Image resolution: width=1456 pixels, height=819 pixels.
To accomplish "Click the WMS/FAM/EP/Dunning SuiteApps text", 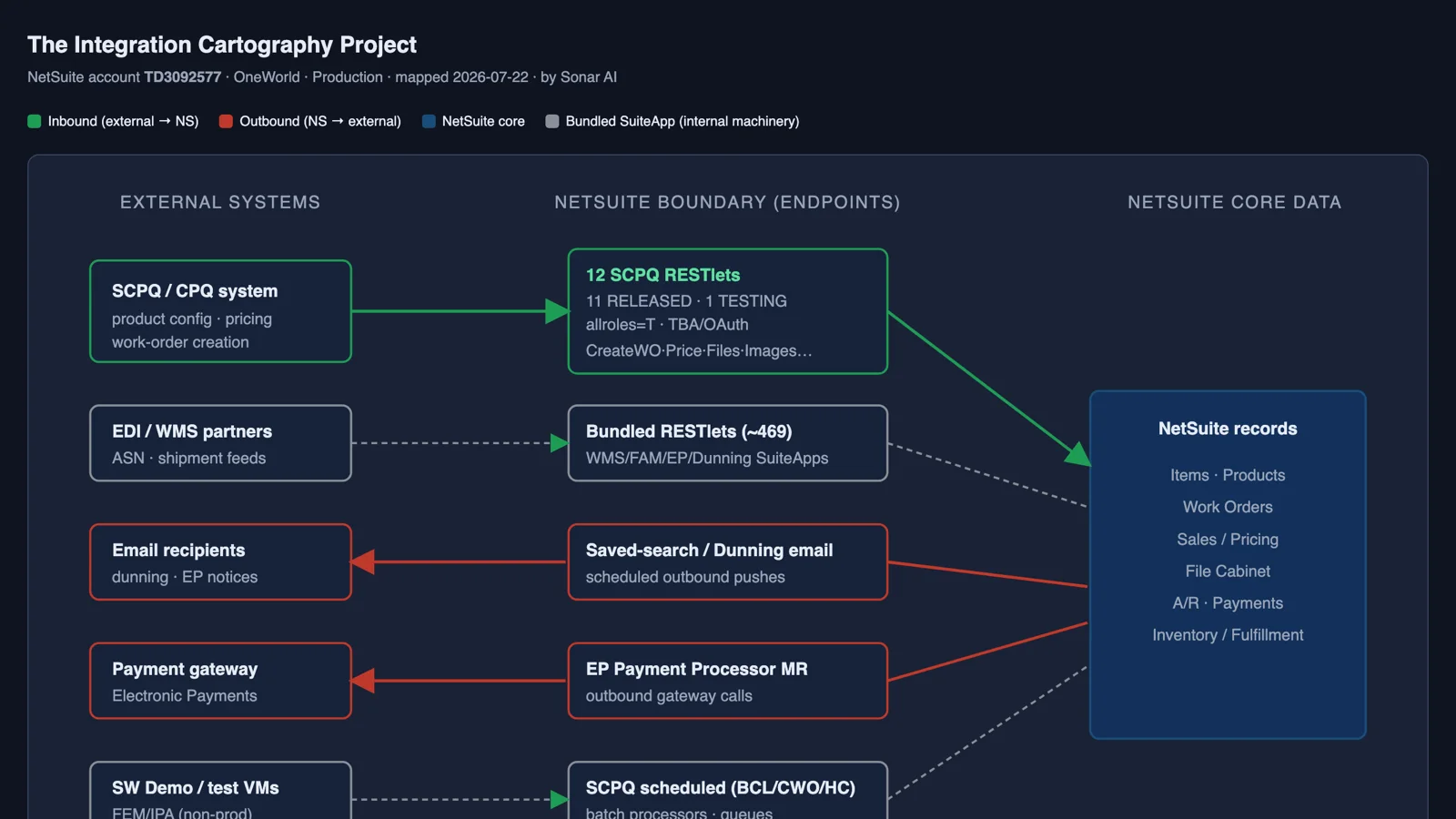I will 707,459.
